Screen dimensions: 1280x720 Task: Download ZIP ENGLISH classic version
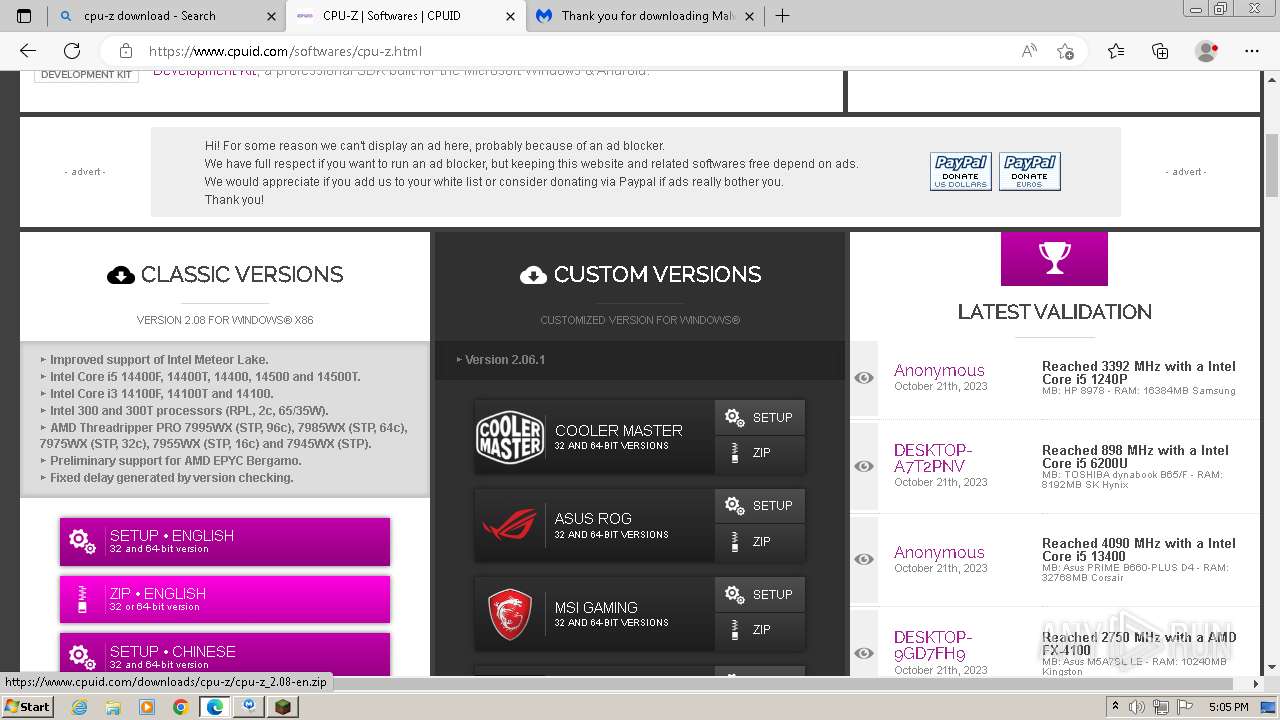pyautogui.click(x=225, y=599)
